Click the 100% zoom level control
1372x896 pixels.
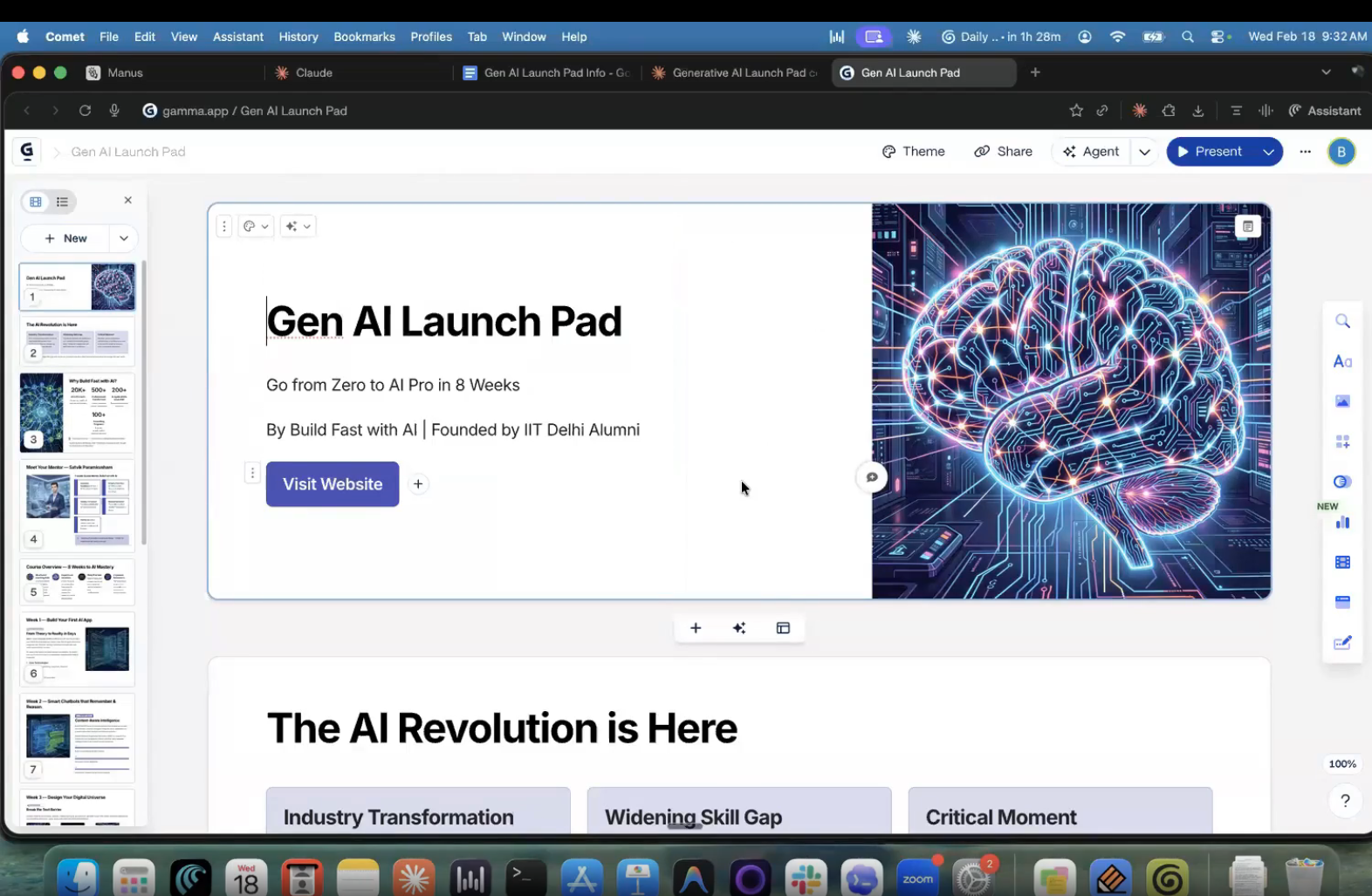(1341, 764)
